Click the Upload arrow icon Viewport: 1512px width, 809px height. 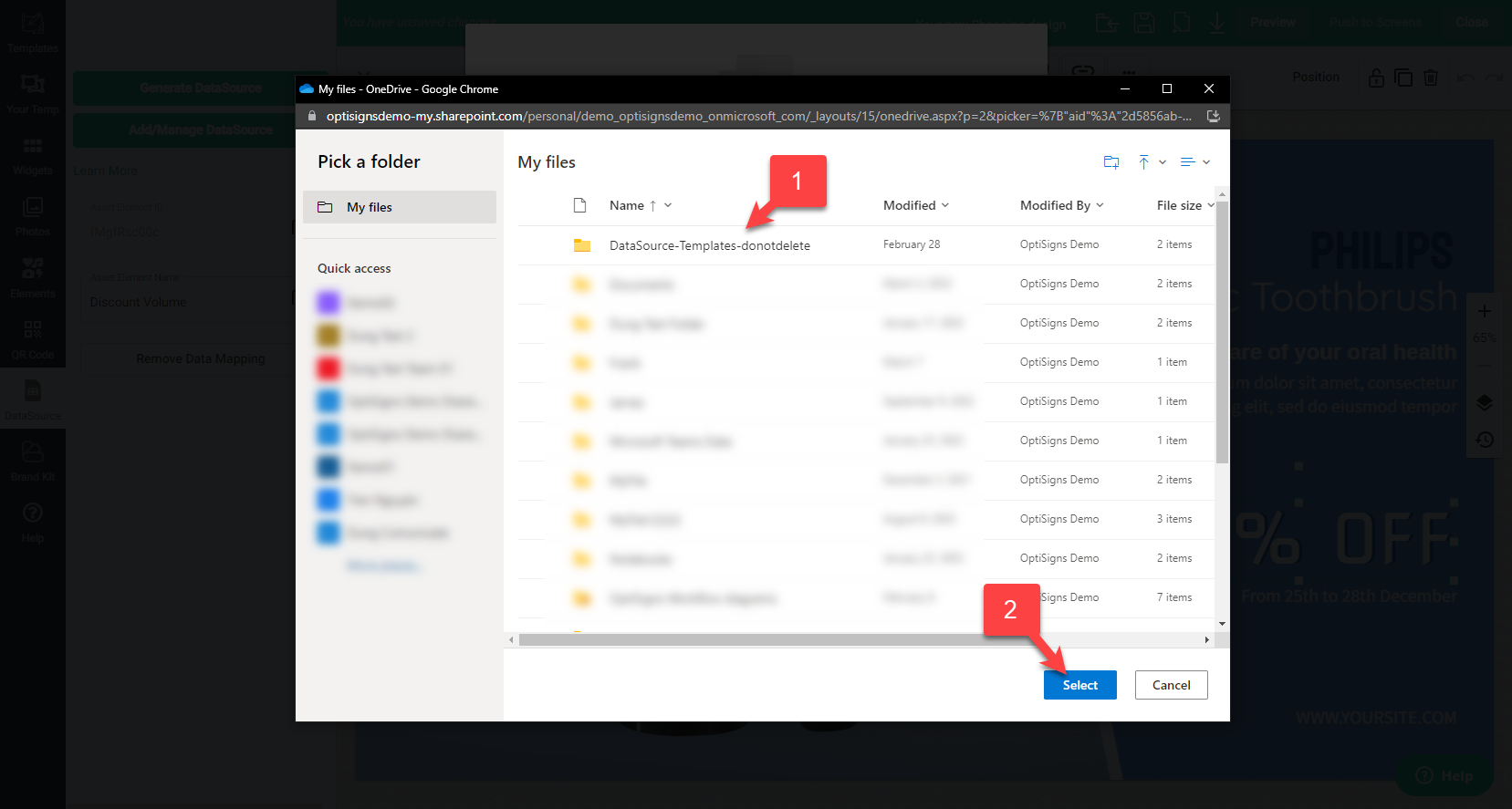pyautogui.click(x=1143, y=162)
